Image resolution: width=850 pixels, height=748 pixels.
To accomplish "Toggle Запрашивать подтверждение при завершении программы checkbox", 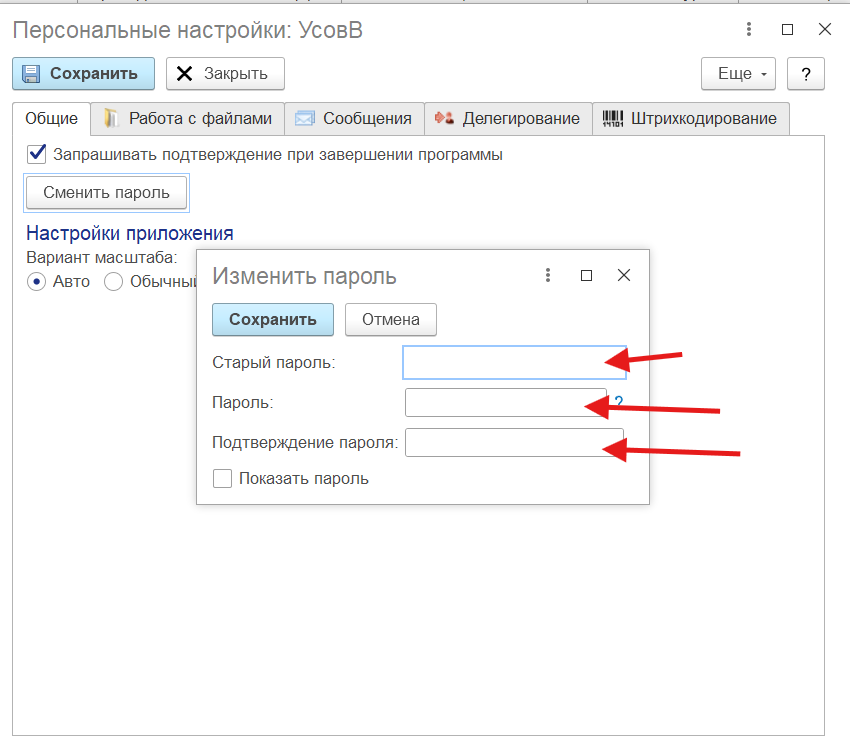I will coord(36,154).
